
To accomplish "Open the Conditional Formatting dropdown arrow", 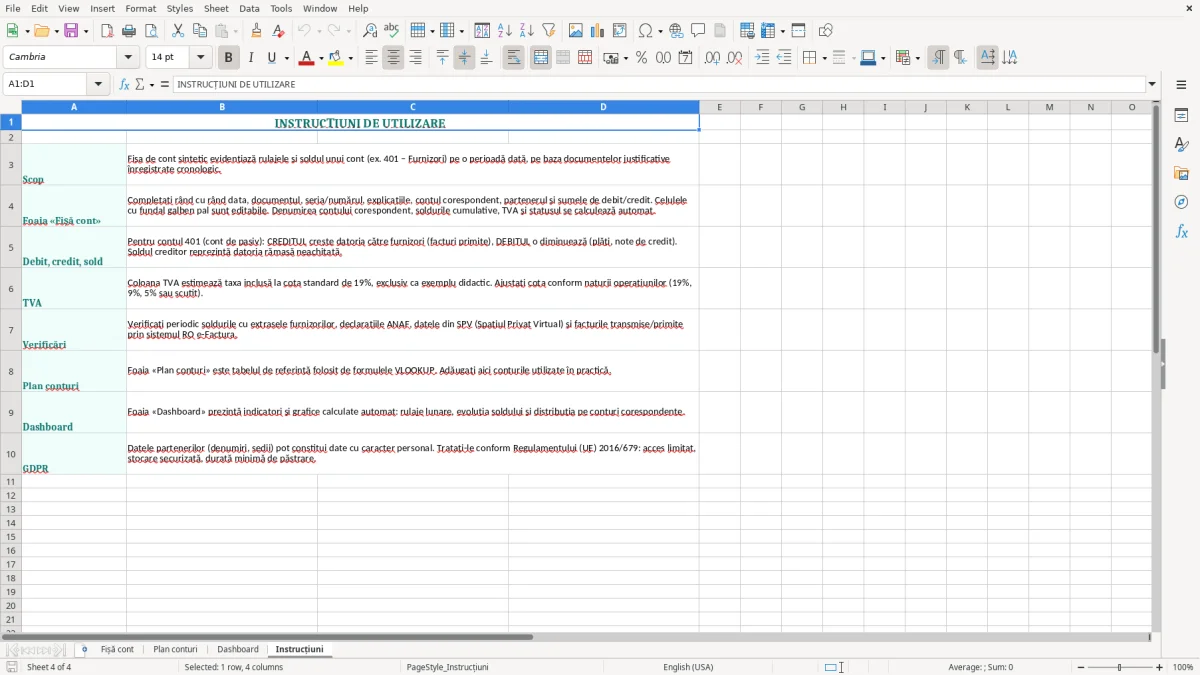I will [x=917, y=58].
